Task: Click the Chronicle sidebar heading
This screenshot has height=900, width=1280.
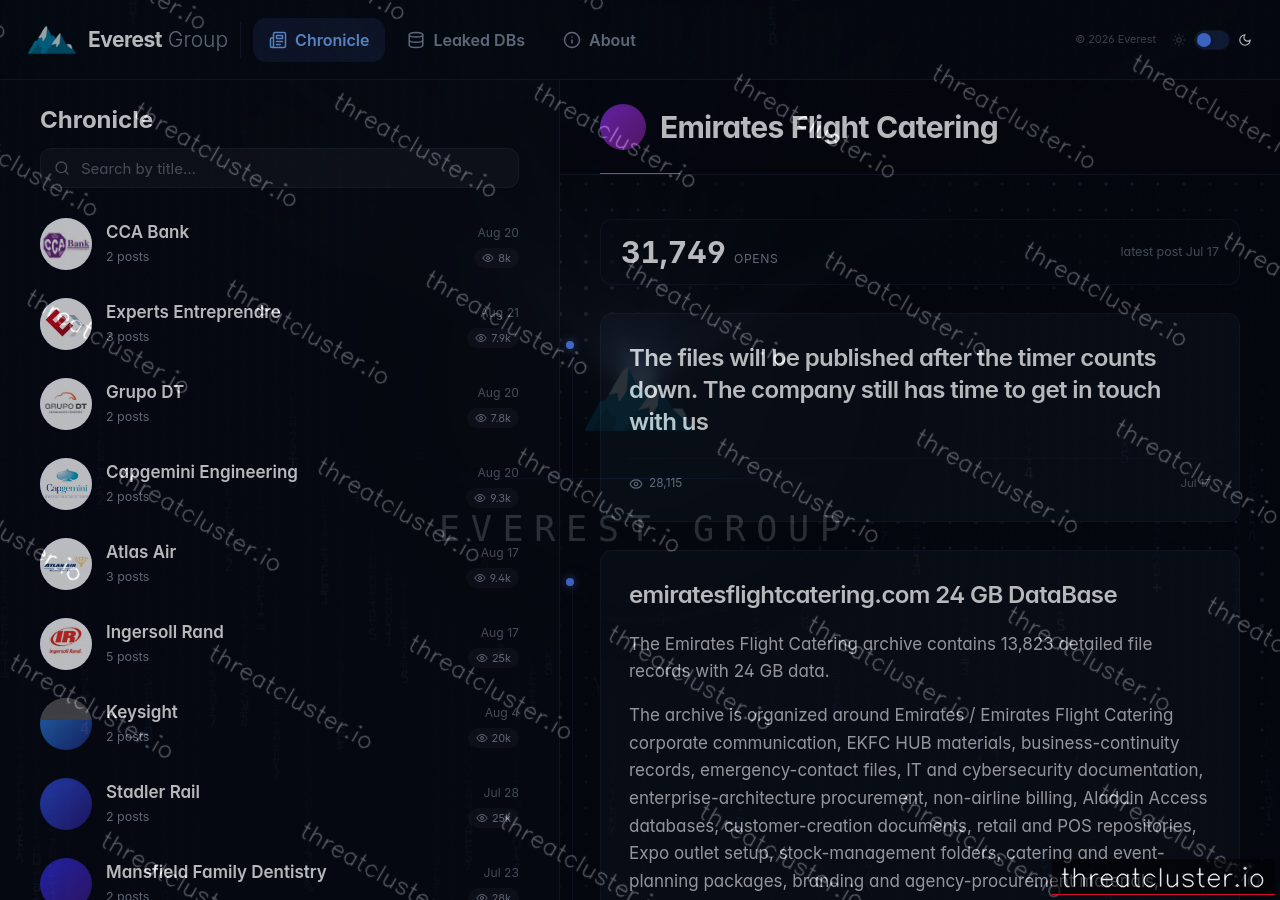Action: coord(97,120)
